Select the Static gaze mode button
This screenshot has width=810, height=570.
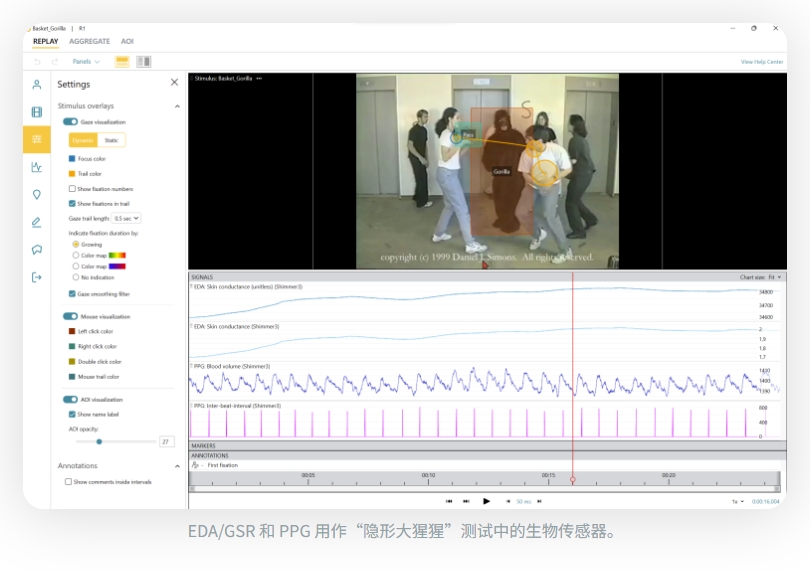(111, 140)
